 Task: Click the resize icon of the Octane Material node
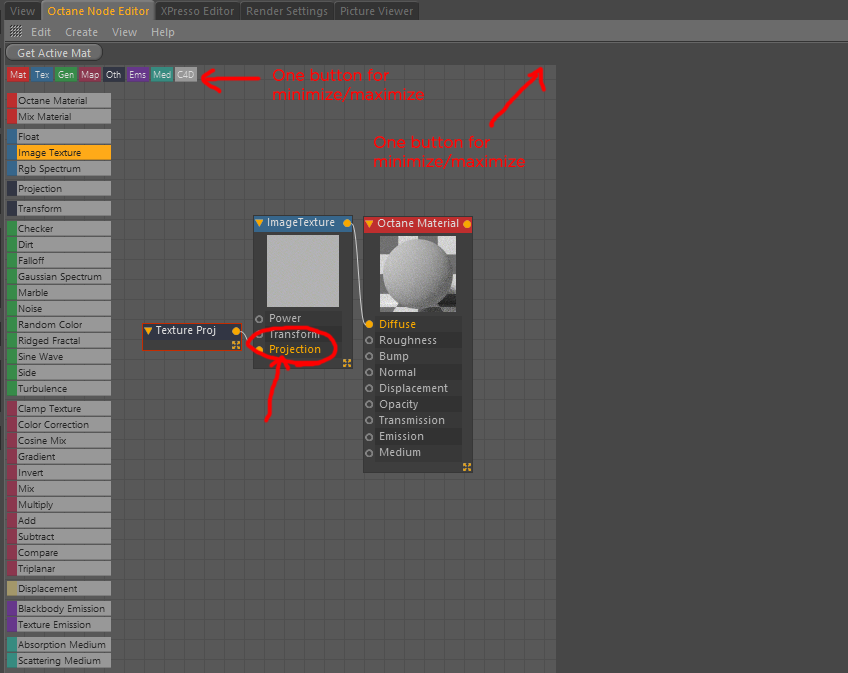coord(467,467)
